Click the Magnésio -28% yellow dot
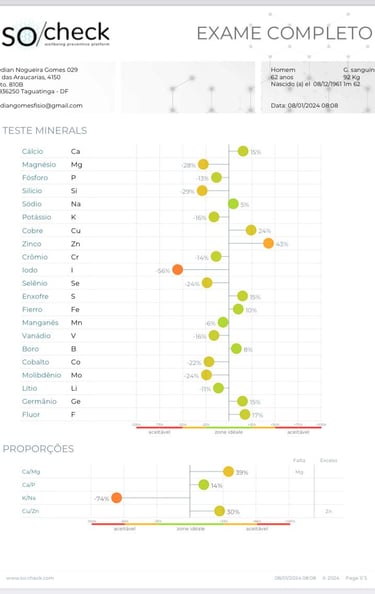The width and height of the screenshot is (375, 594). click(x=203, y=164)
